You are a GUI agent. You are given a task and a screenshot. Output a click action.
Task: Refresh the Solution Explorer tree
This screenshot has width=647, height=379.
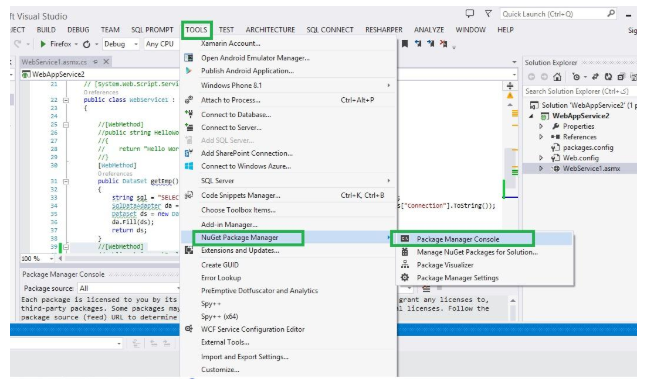608,77
